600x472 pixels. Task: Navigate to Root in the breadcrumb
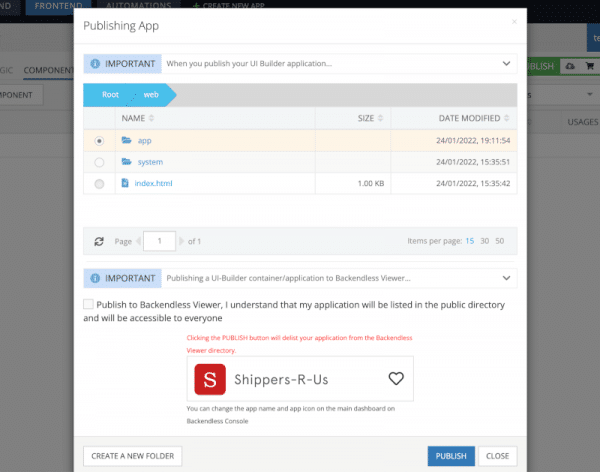pos(110,95)
